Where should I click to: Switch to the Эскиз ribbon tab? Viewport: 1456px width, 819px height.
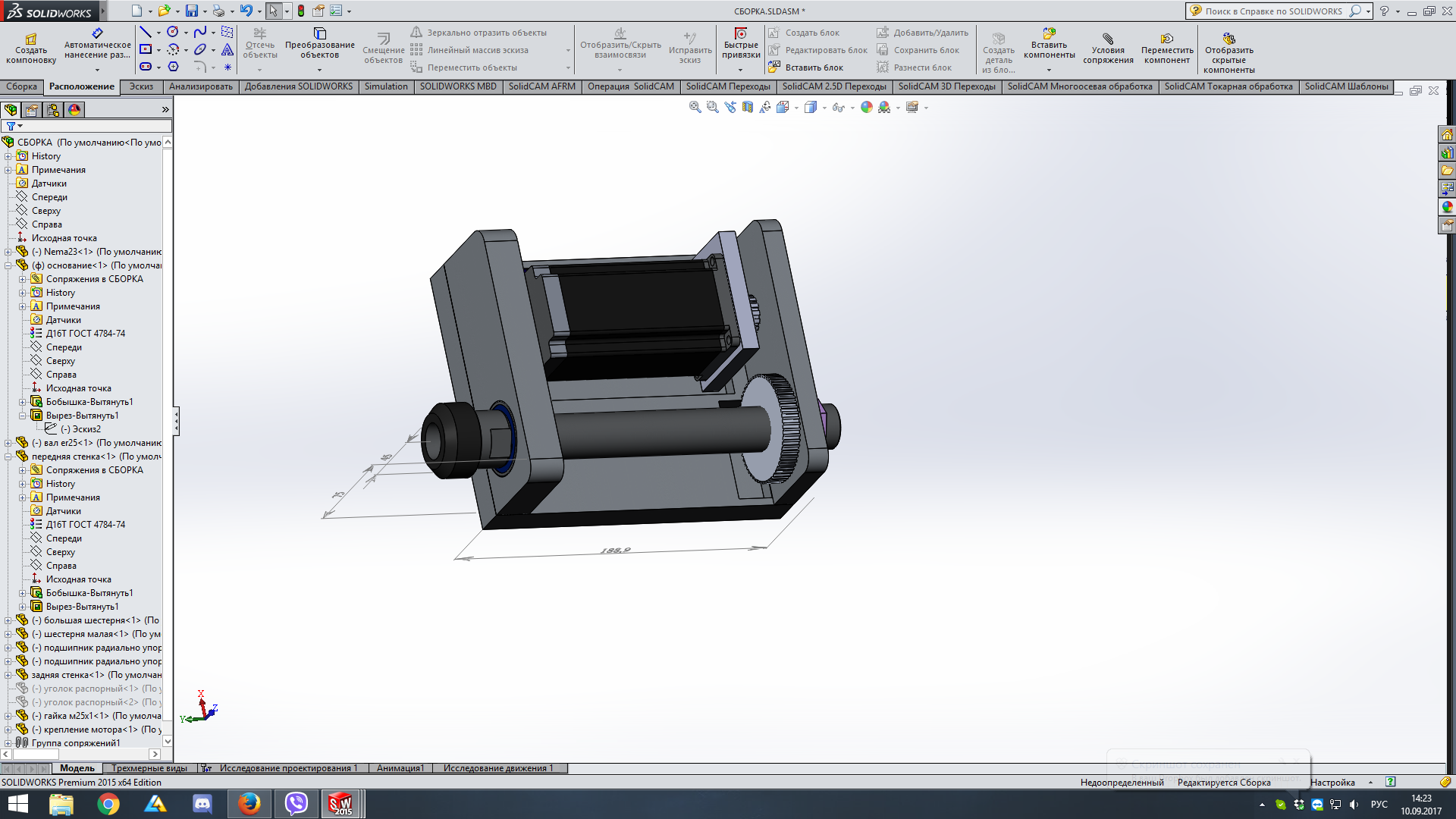[141, 86]
